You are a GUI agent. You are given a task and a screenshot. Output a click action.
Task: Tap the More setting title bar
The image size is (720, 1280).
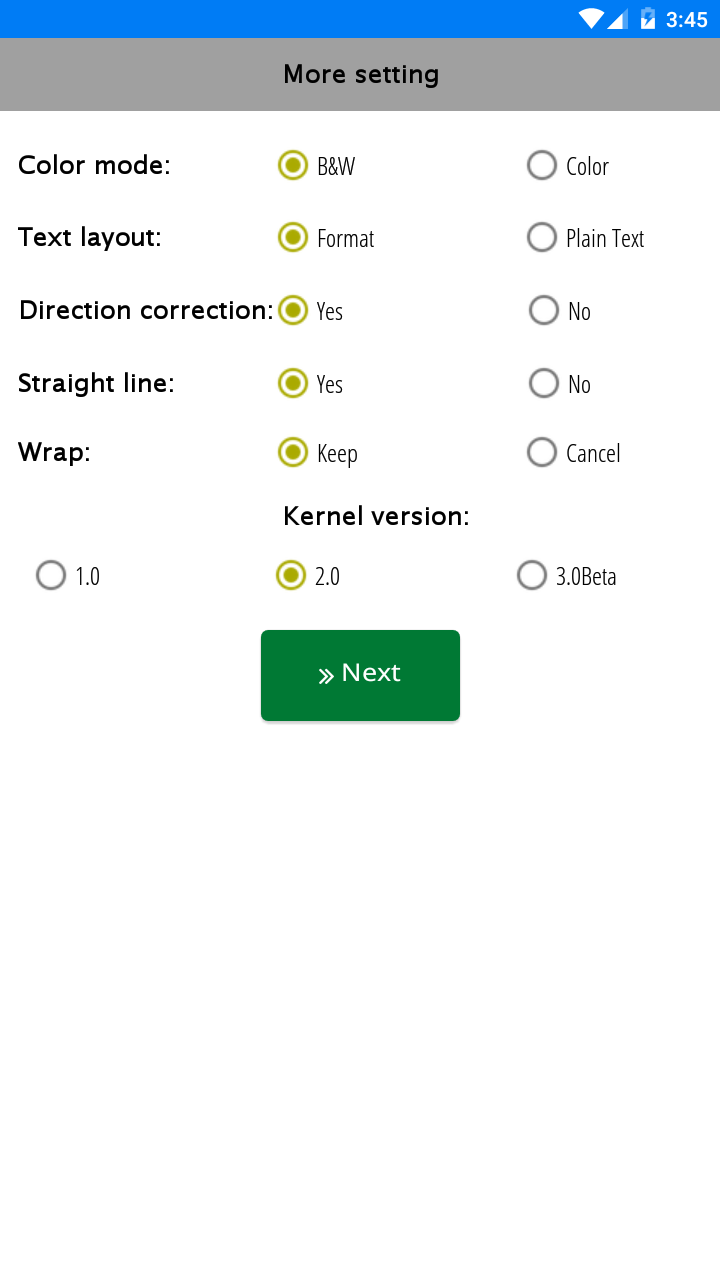360,73
